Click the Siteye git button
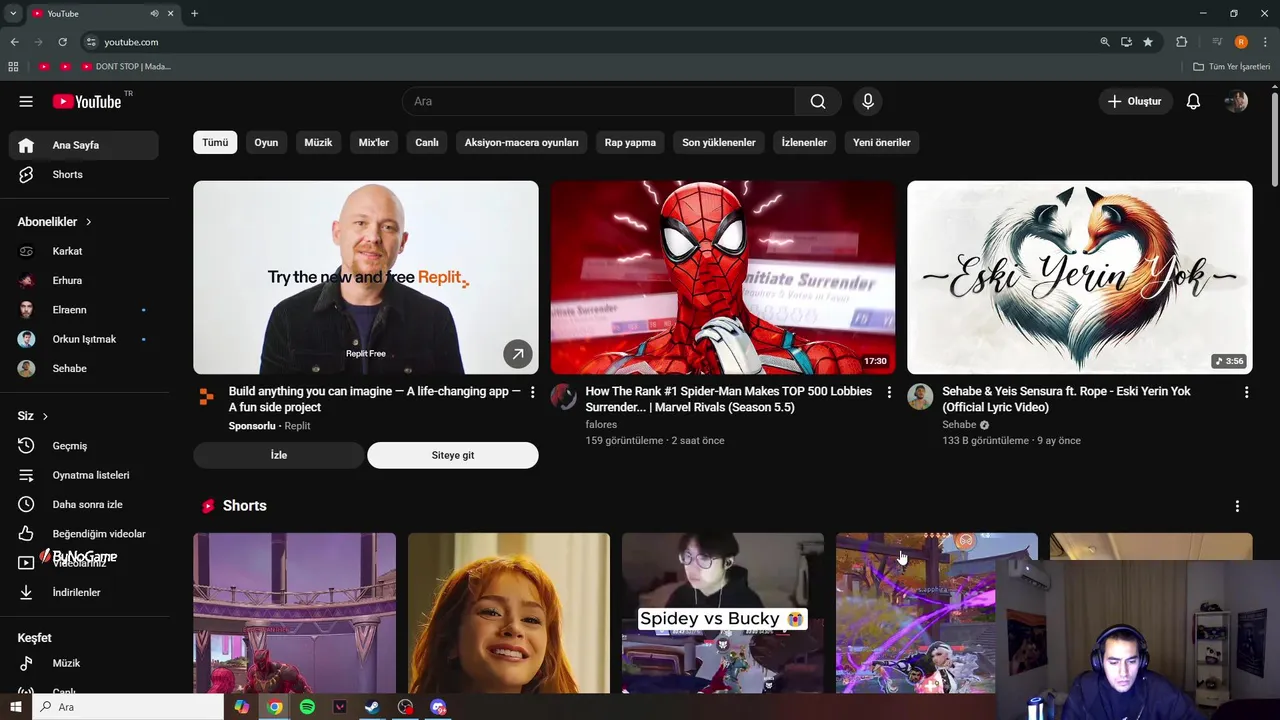This screenshot has width=1280, height=720. 453,455
